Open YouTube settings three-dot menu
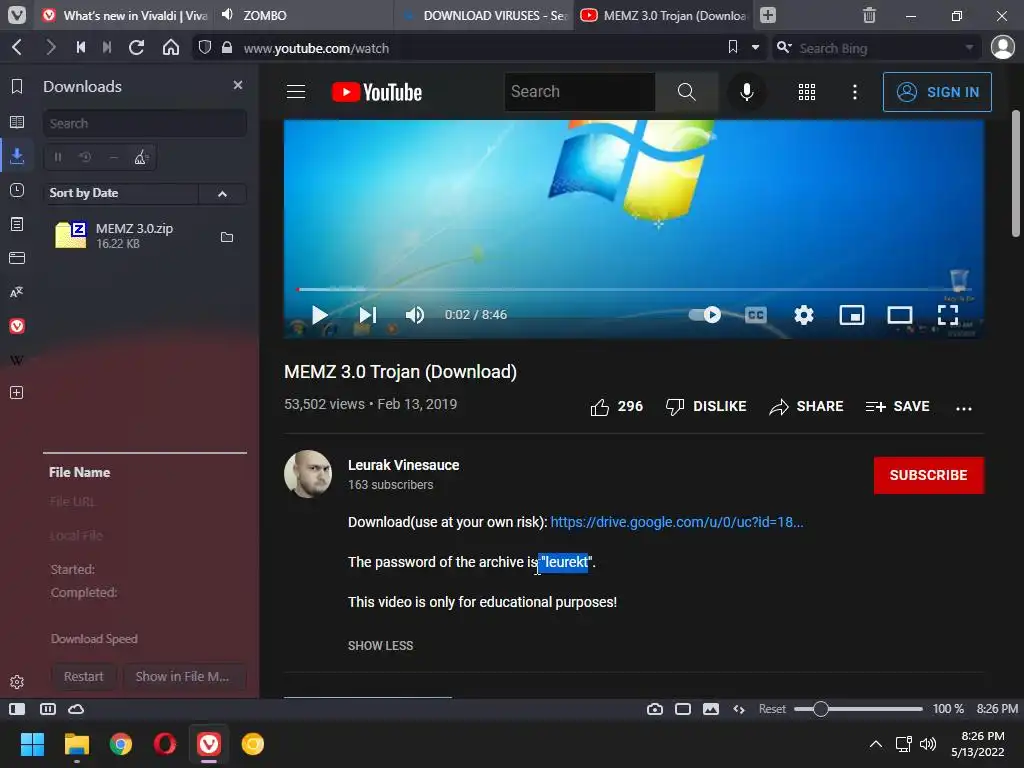This screenshot has width=1024, height=768. pyautogui.click(x=854, y=92)
